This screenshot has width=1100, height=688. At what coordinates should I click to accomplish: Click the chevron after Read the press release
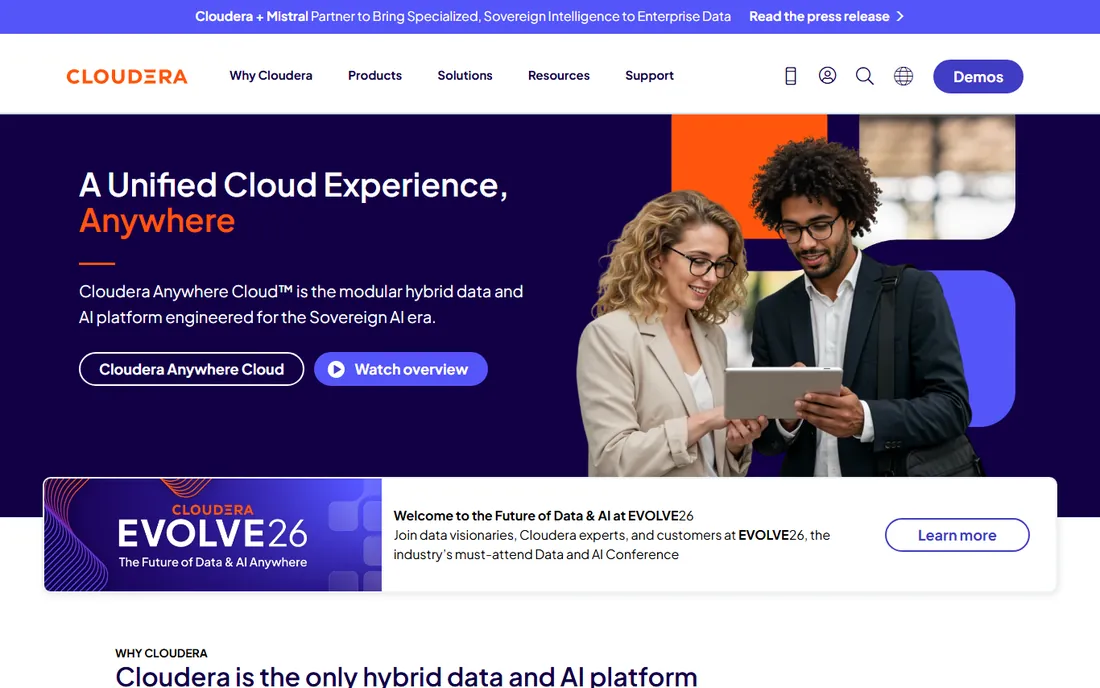coord(900,16)
